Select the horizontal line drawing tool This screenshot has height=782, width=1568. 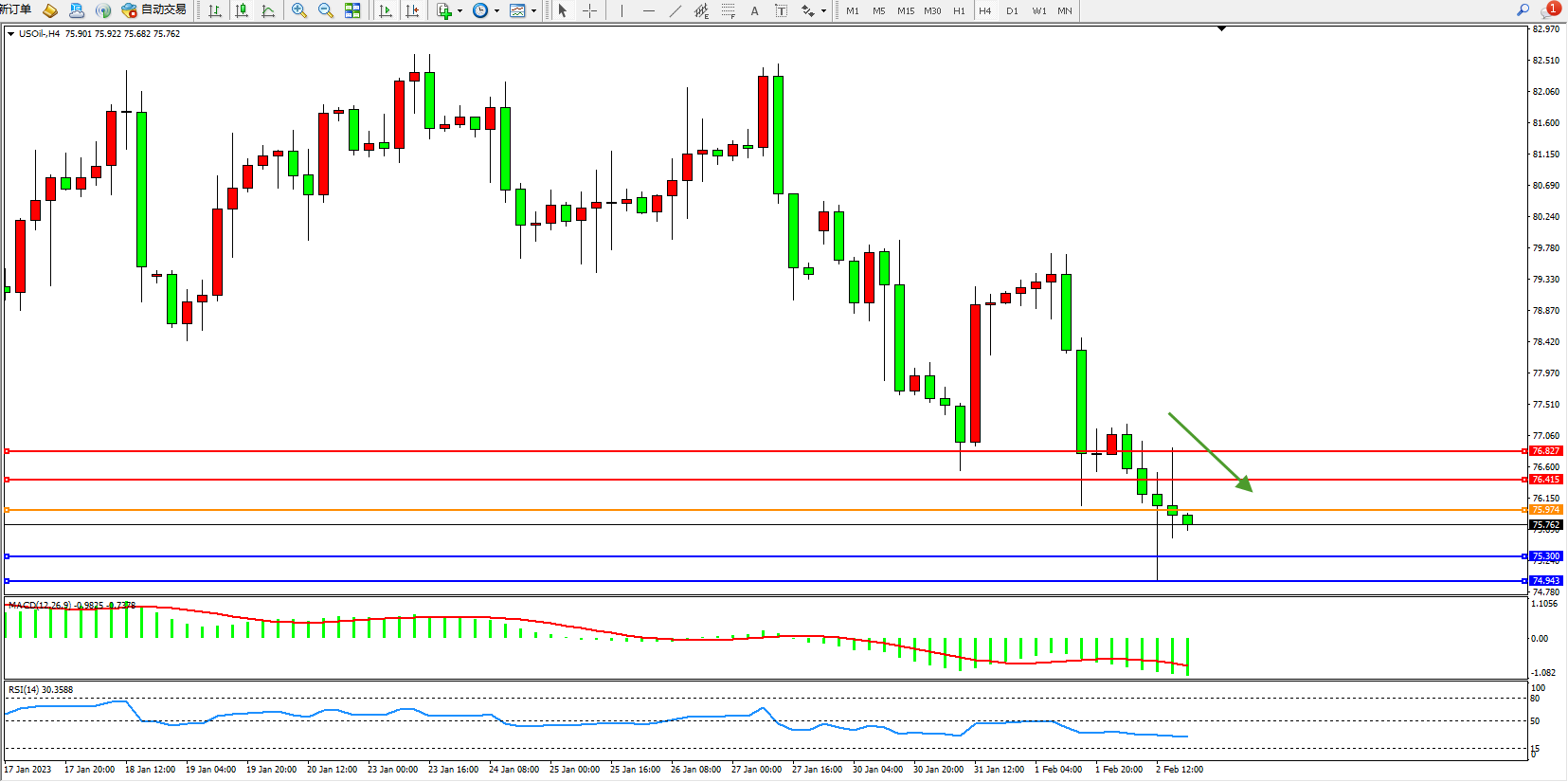click(648, 10)
